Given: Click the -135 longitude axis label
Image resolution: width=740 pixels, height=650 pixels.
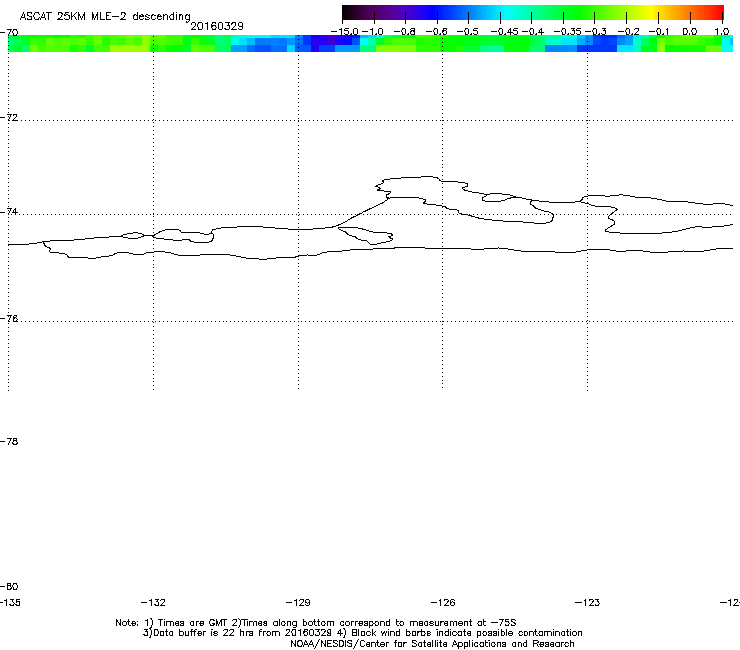Looking at the screenshot, I should coord(10,603).
